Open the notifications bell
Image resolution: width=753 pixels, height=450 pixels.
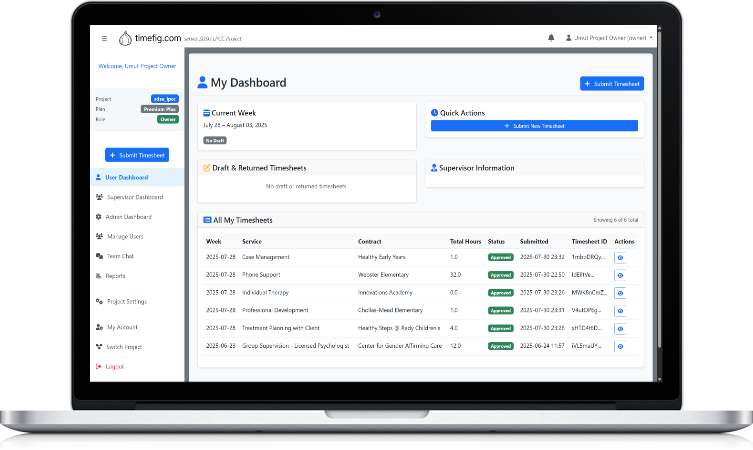(551, 38)
